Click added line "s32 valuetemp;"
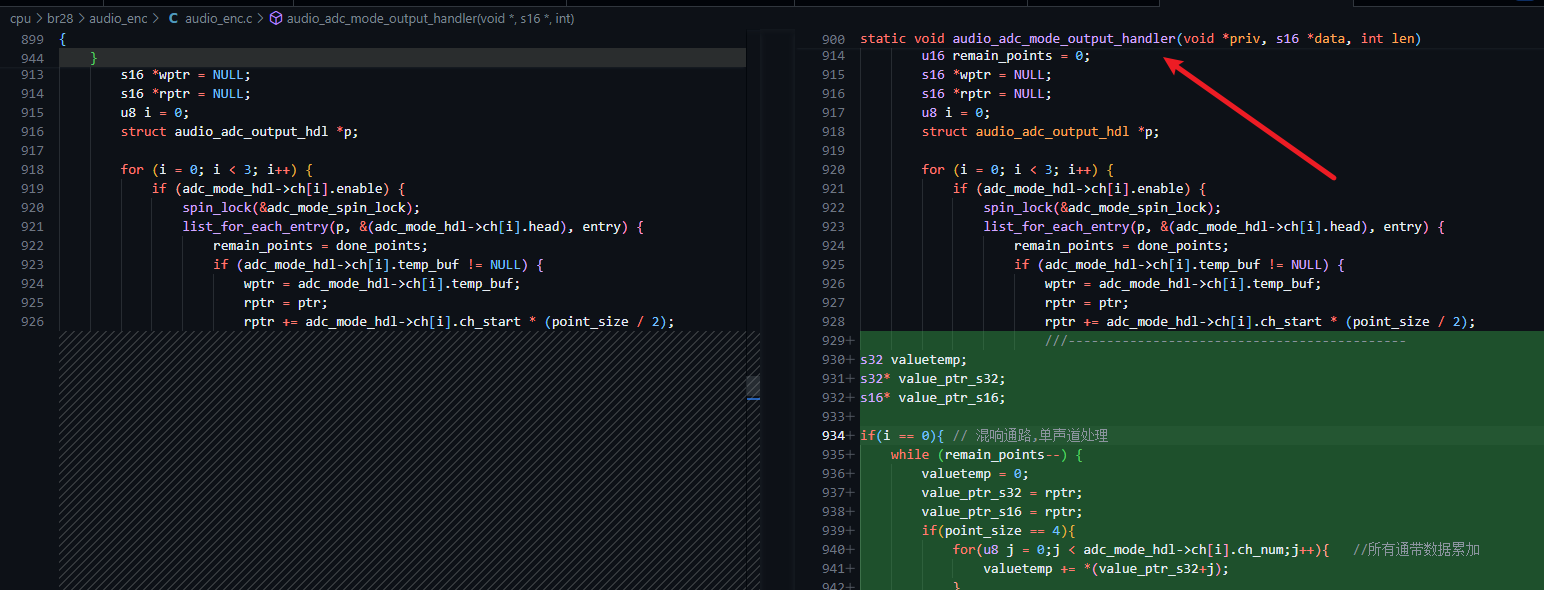This screenshot has width=1544, height=590. [914, 360]
